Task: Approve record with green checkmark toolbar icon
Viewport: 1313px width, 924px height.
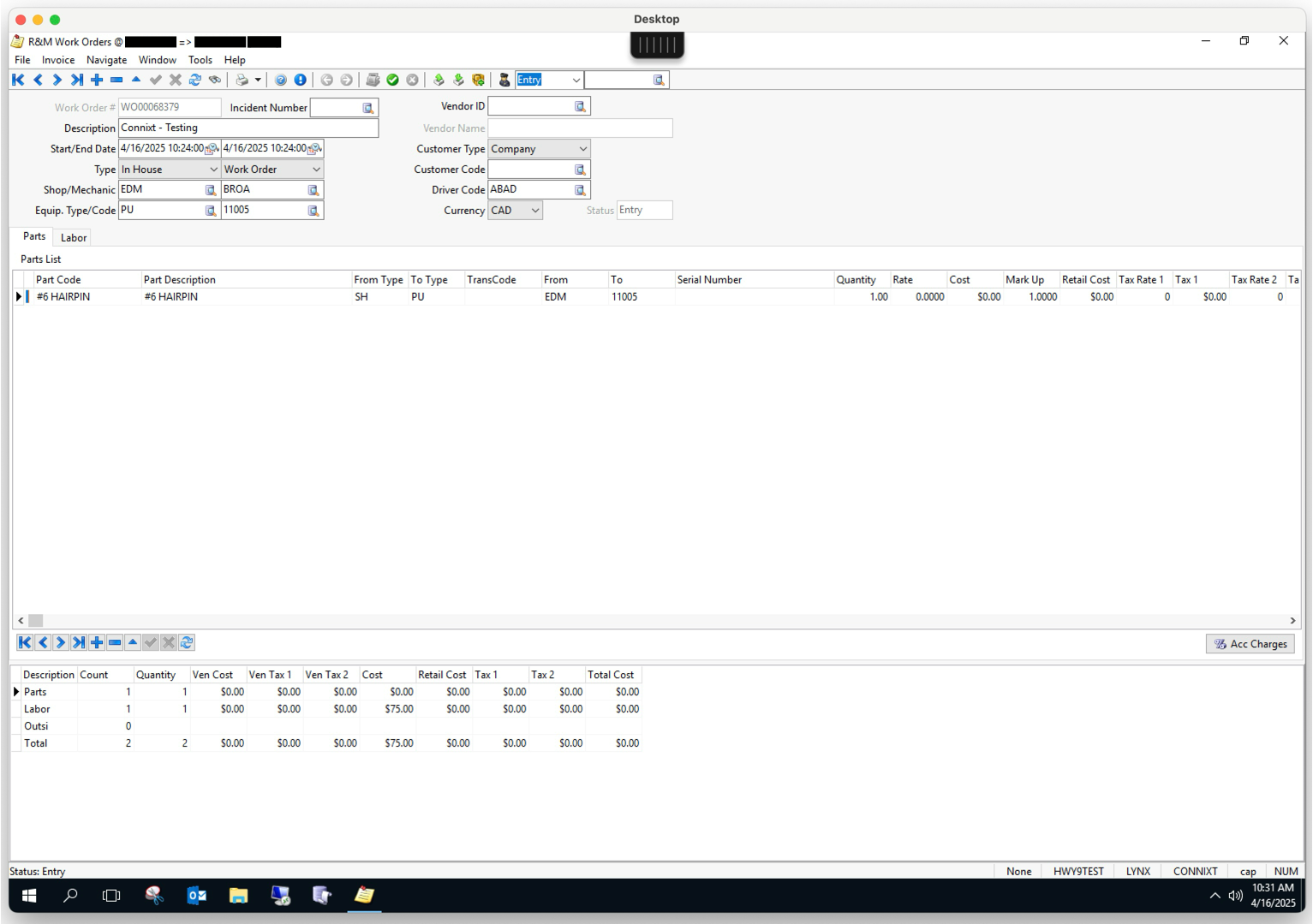Action: (392, 80)
